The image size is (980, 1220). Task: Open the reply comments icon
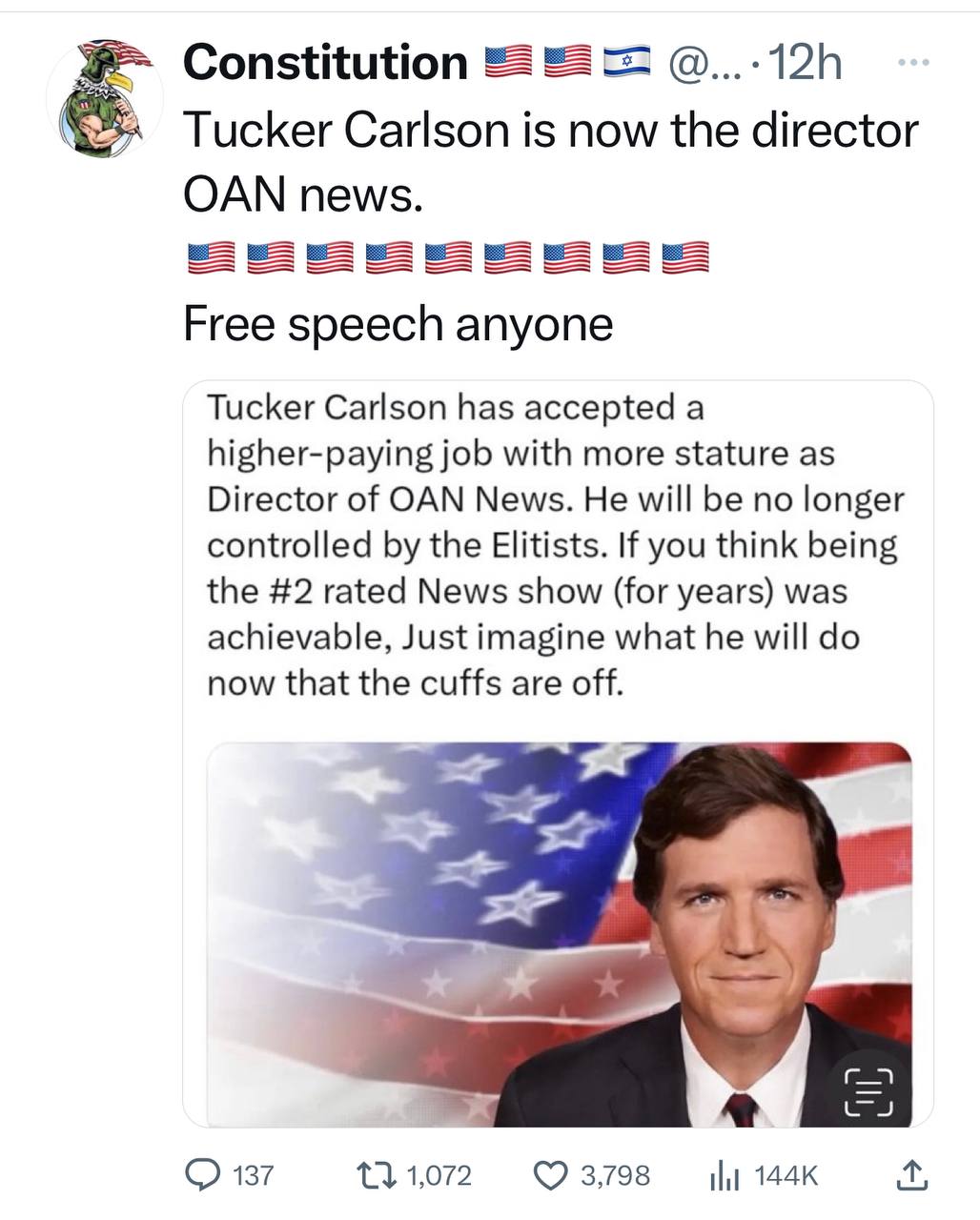tap(200, 1174)
